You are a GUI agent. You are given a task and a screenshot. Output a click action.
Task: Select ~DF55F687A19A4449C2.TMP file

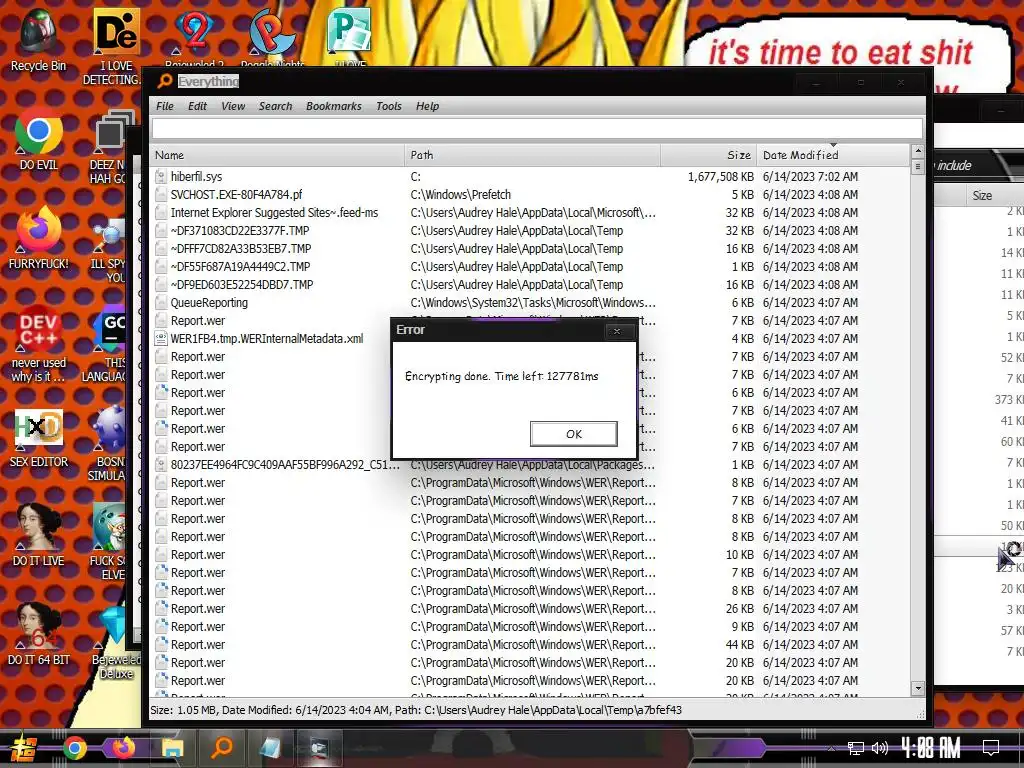tap(240, 266)
